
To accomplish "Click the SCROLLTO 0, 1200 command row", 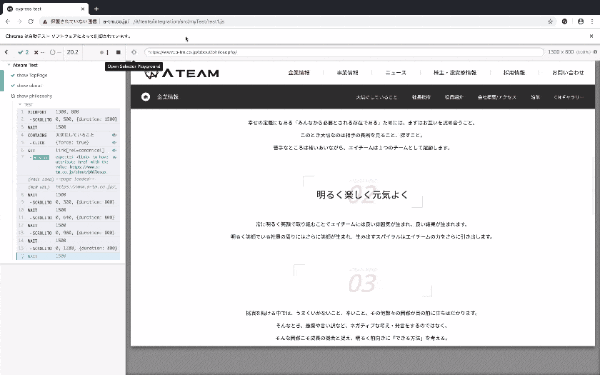I will pyautogui.click(x=68, y=248).
